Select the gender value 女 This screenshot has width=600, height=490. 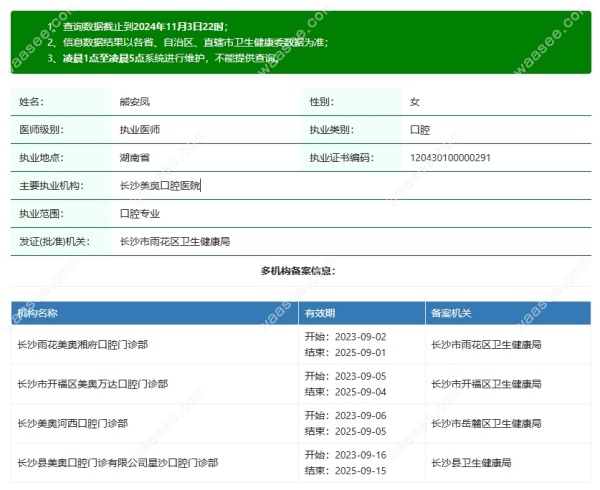click(415, 102)
